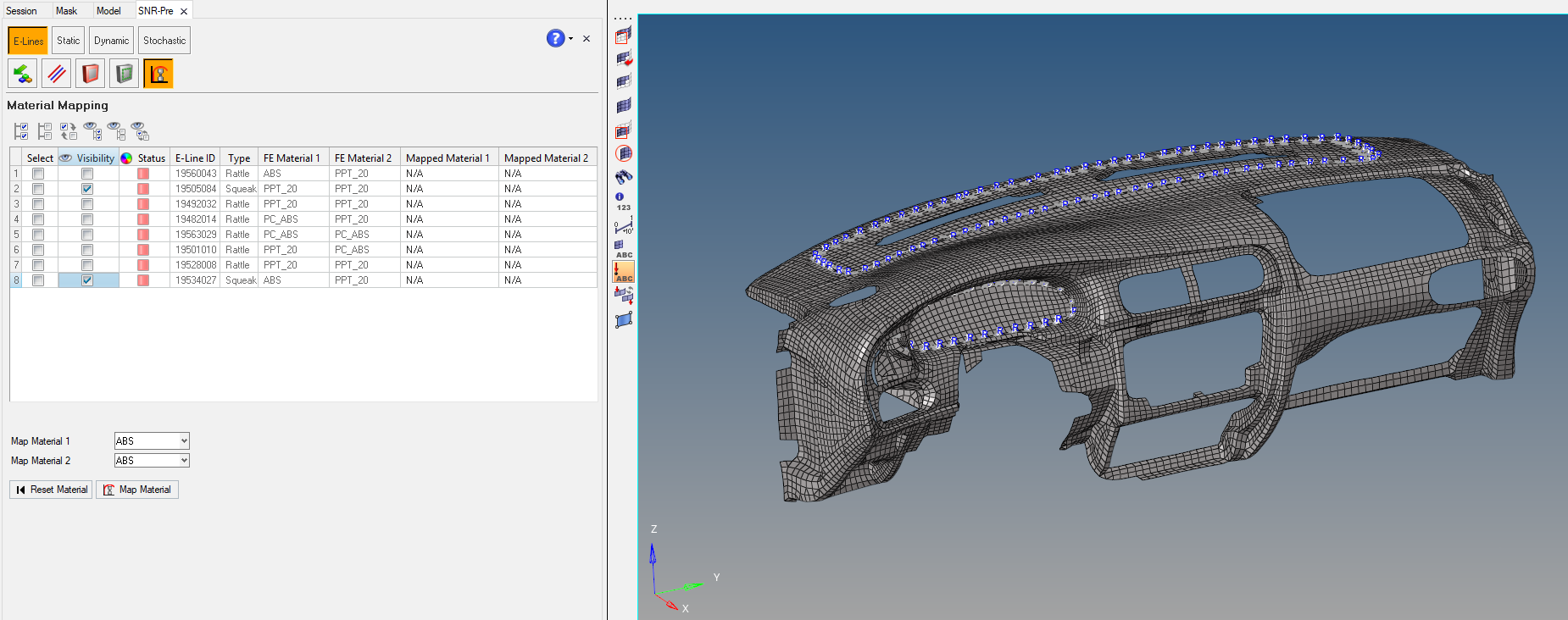Expand the help button dropdown arrow
This screenshot has width=1568, height=620.
pos(570,39)
